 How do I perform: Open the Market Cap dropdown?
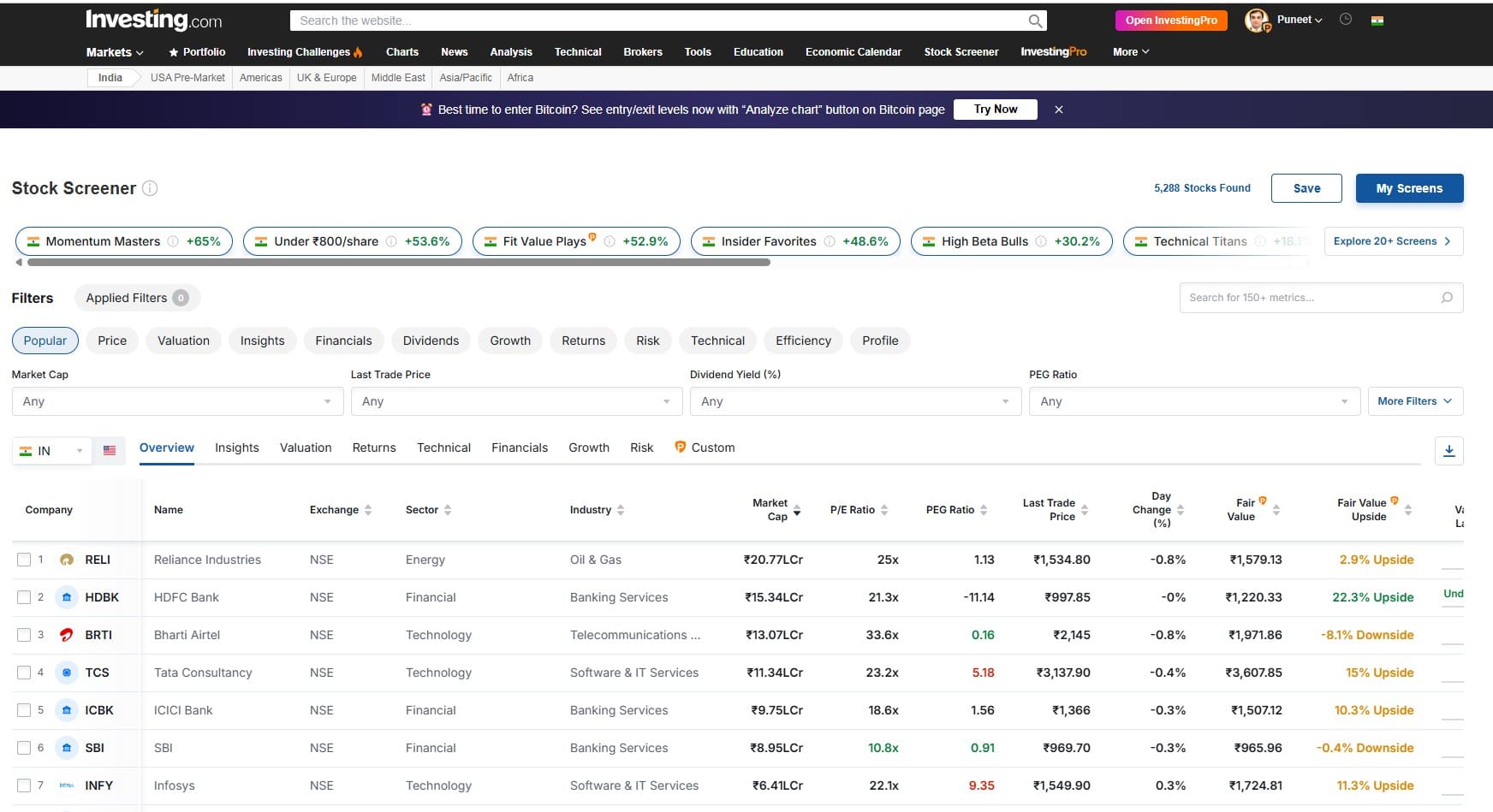tap(176, 400)
